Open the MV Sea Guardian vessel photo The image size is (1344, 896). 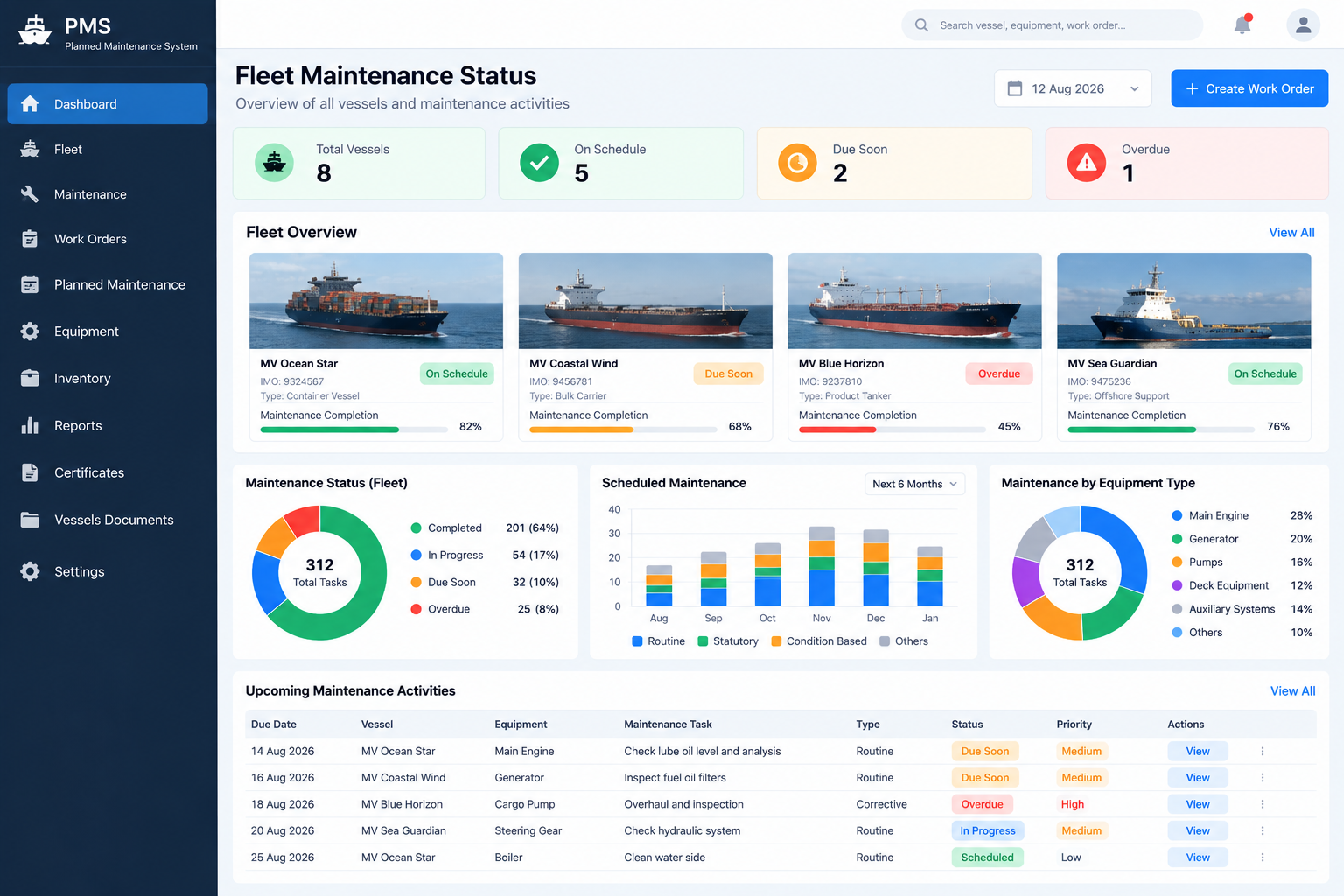(1184, 301)
